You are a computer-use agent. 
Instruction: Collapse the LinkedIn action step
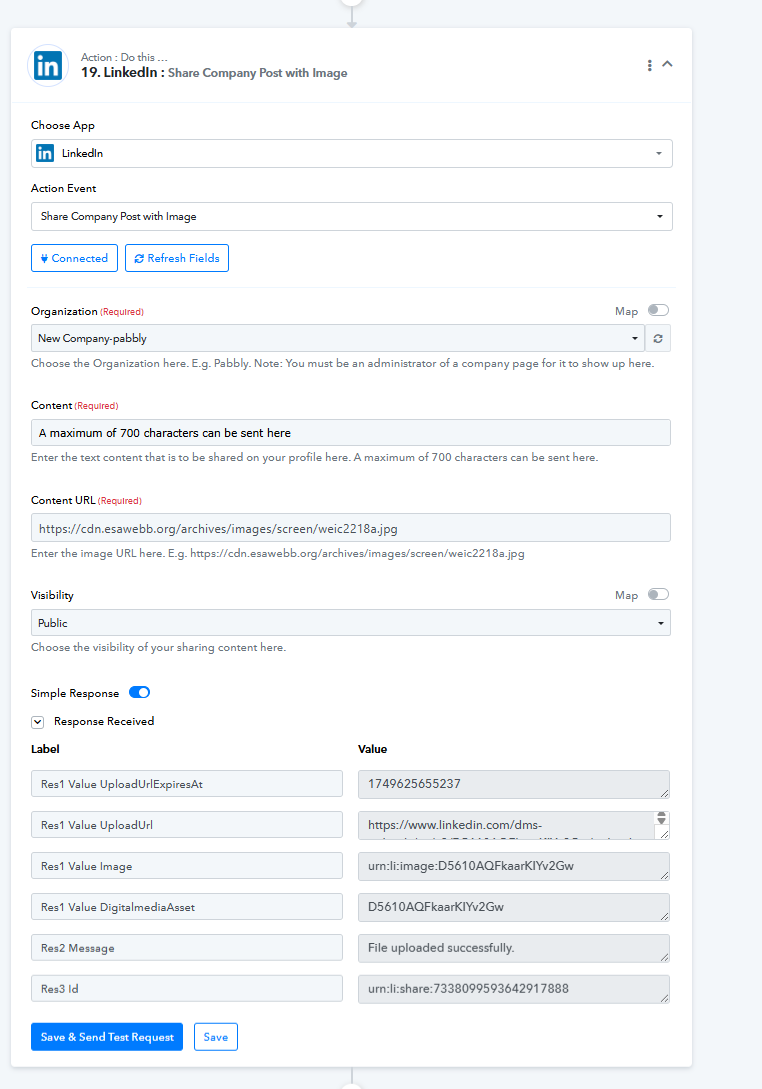click(x=668, y=64)
